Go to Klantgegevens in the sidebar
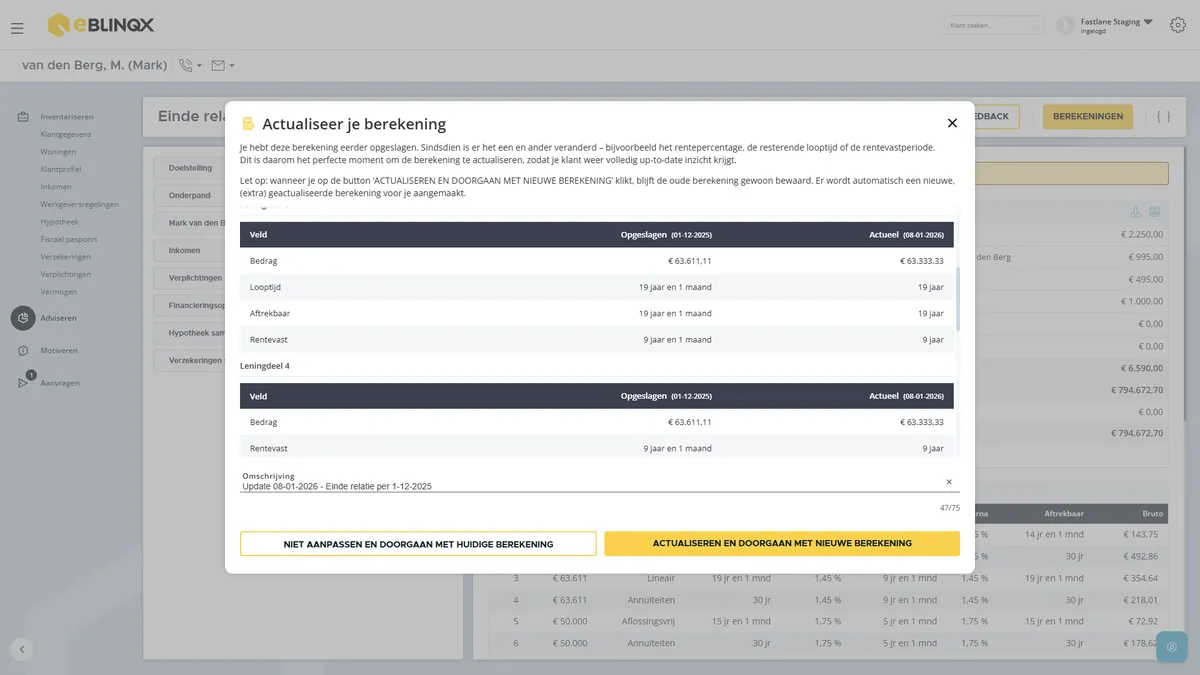1200x675 pixels. 66,134
